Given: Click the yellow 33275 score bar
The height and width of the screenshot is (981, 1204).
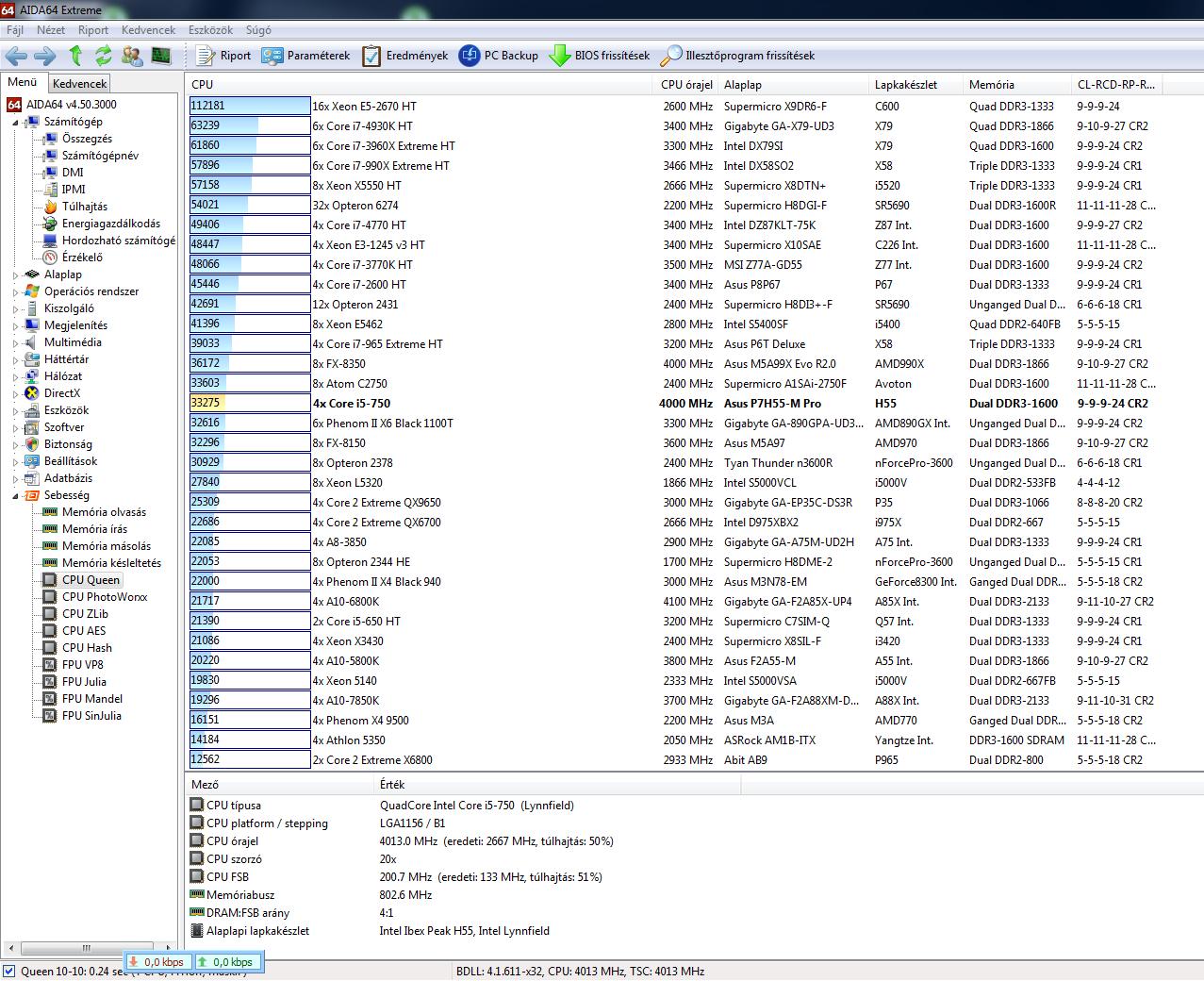Looking at the screenshot, I should pyautogui.click(x=250, y=404).
